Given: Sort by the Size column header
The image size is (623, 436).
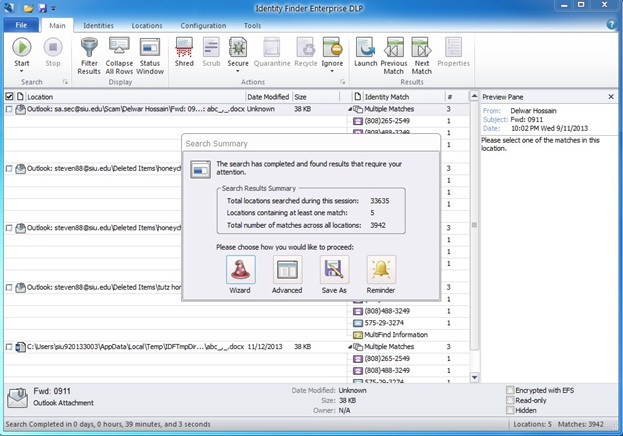Looking at the screenshot, I should pos(316,97).
